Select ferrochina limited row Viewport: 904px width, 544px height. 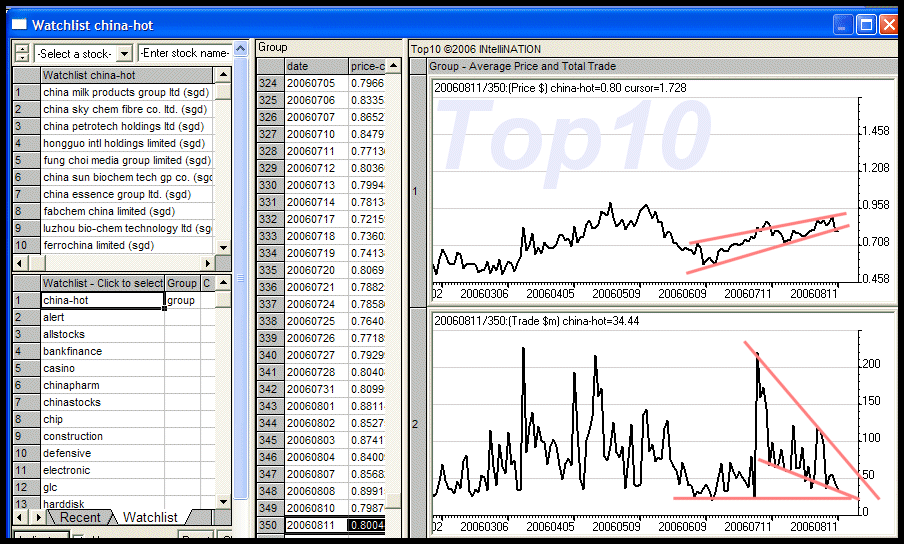coord(126,245)
